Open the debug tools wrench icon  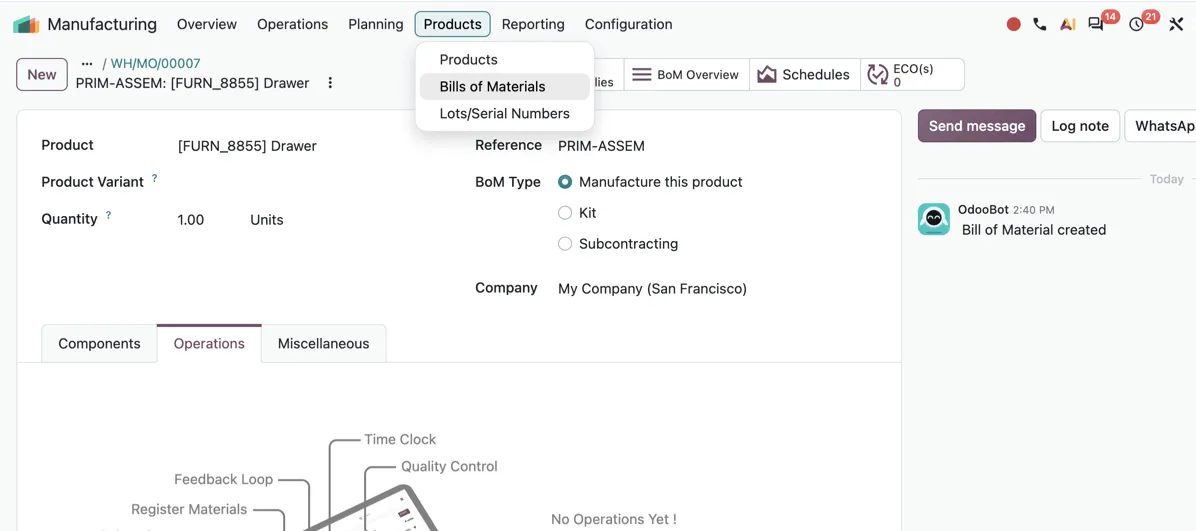coord(1175,24)
